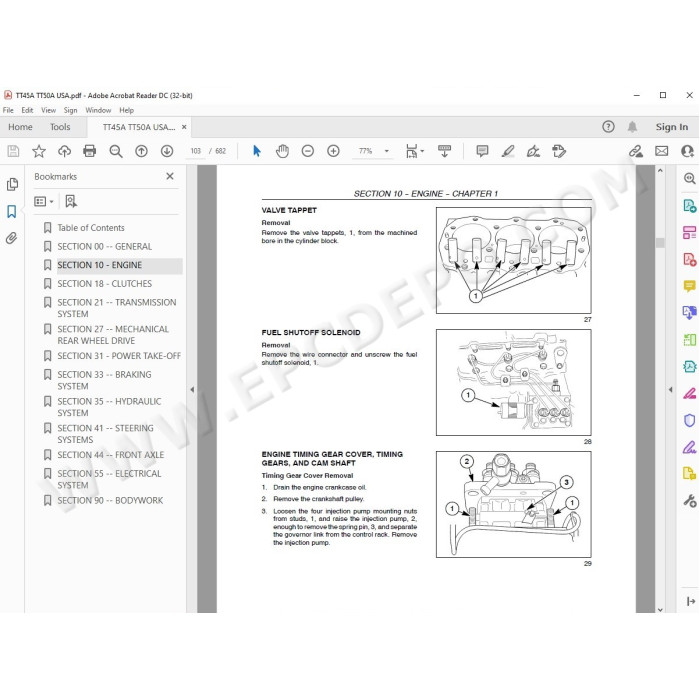The height and width of the screenshot is (700, 700).
Task: Activate the hand pan tool
Action: point(282,151)
